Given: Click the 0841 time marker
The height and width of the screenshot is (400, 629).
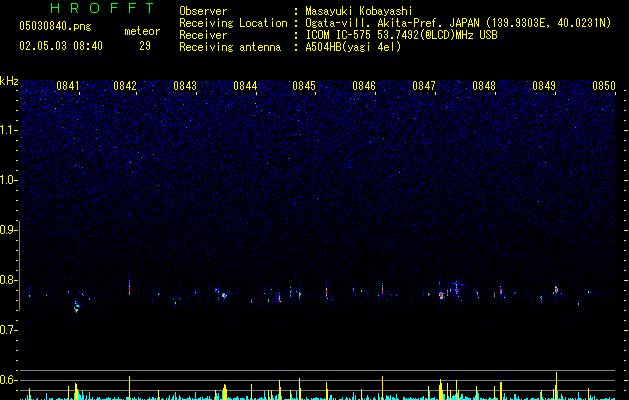Looking at the screenshot, I should point(67,86).
